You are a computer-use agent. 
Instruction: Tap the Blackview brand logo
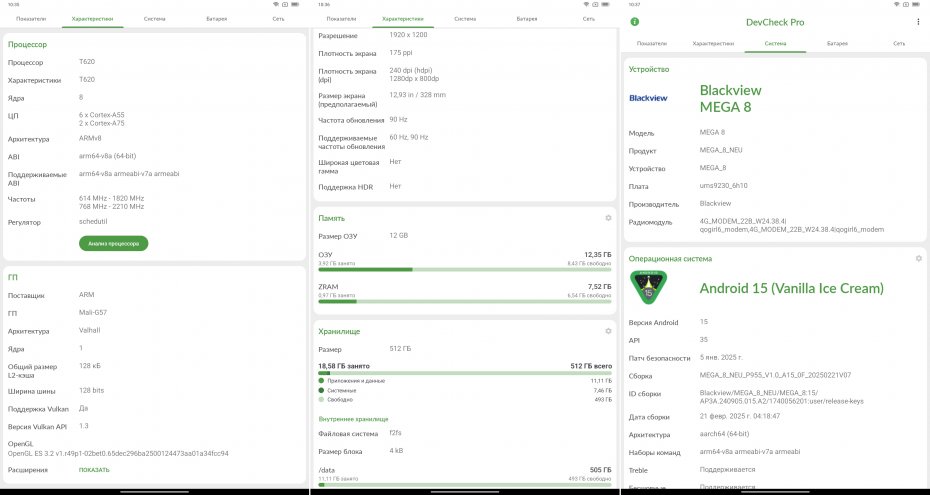(648, 98)
